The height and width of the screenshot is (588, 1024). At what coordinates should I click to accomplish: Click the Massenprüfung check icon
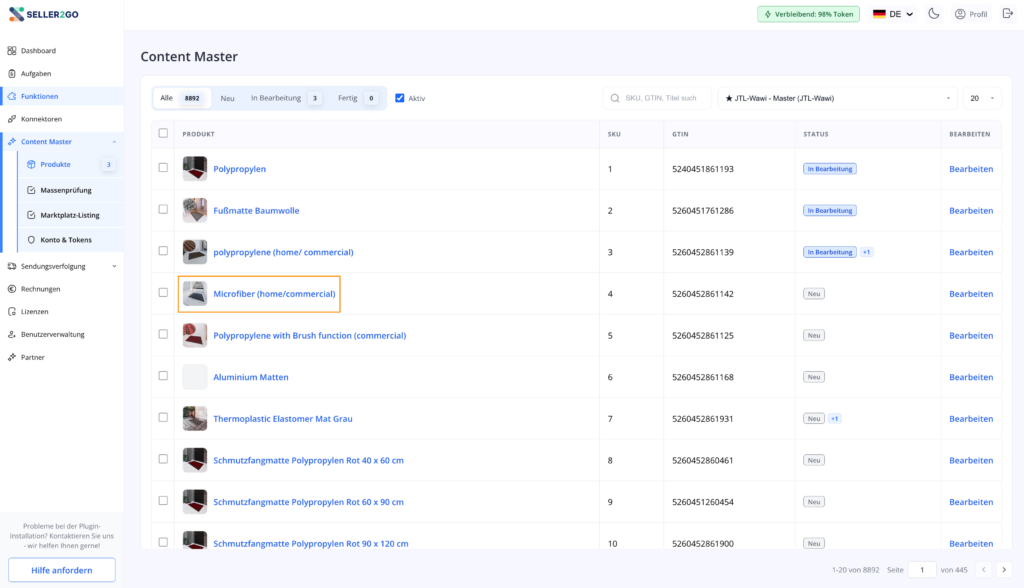click(31, 190)
